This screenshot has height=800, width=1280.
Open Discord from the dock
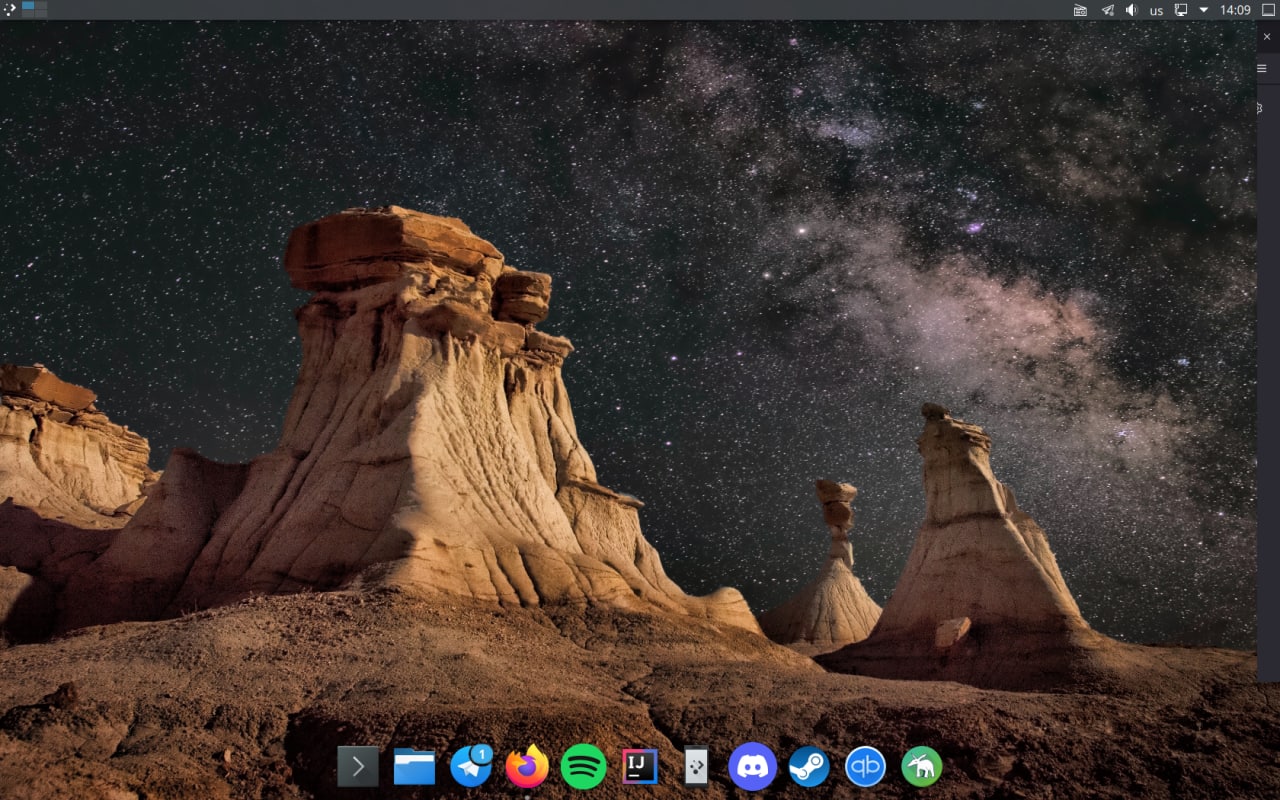coord(753,767)
